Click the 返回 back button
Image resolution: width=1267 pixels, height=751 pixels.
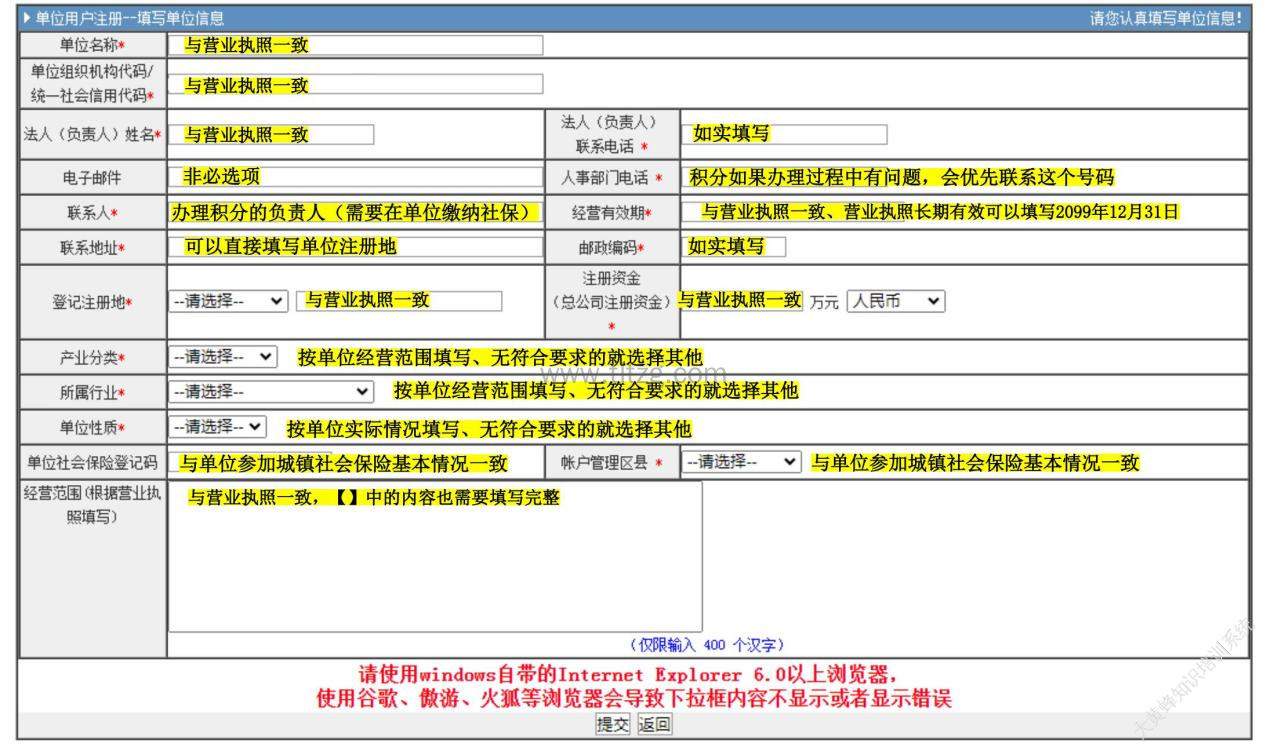click(654, 725)
